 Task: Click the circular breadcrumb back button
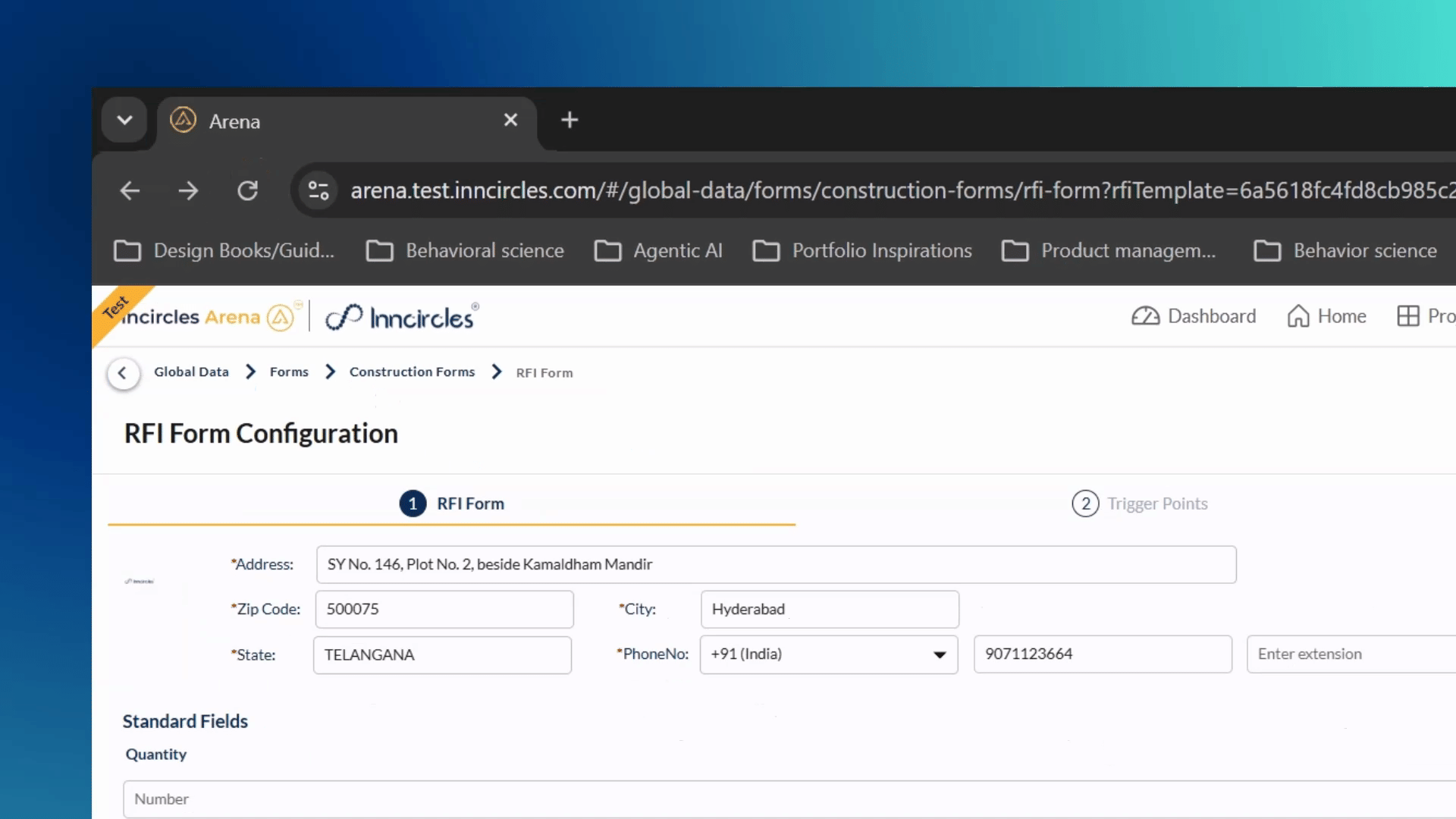pyautogui.click(x=123, y=373)
